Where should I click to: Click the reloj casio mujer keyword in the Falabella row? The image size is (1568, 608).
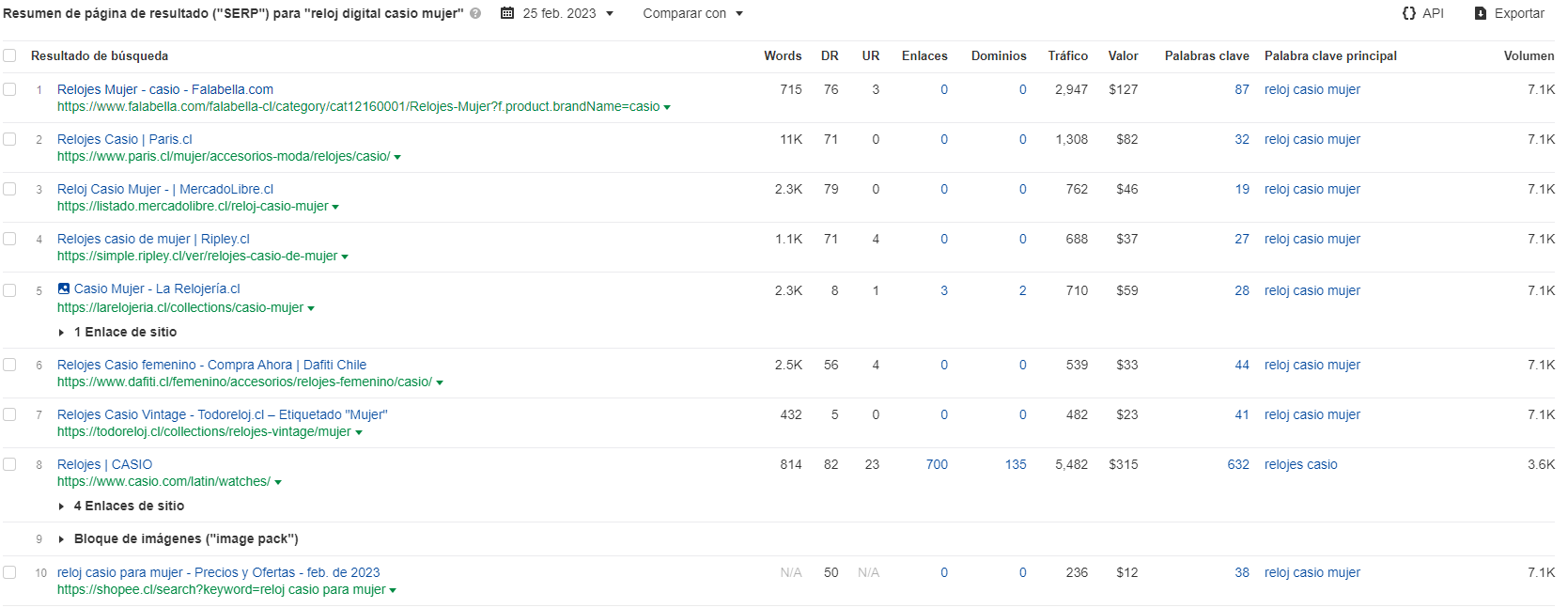point(1312,89)
